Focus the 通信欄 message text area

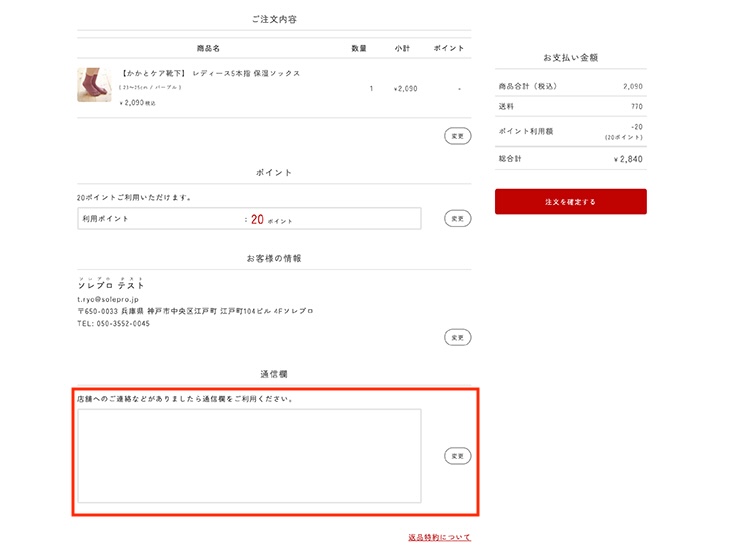coord(249,455)
